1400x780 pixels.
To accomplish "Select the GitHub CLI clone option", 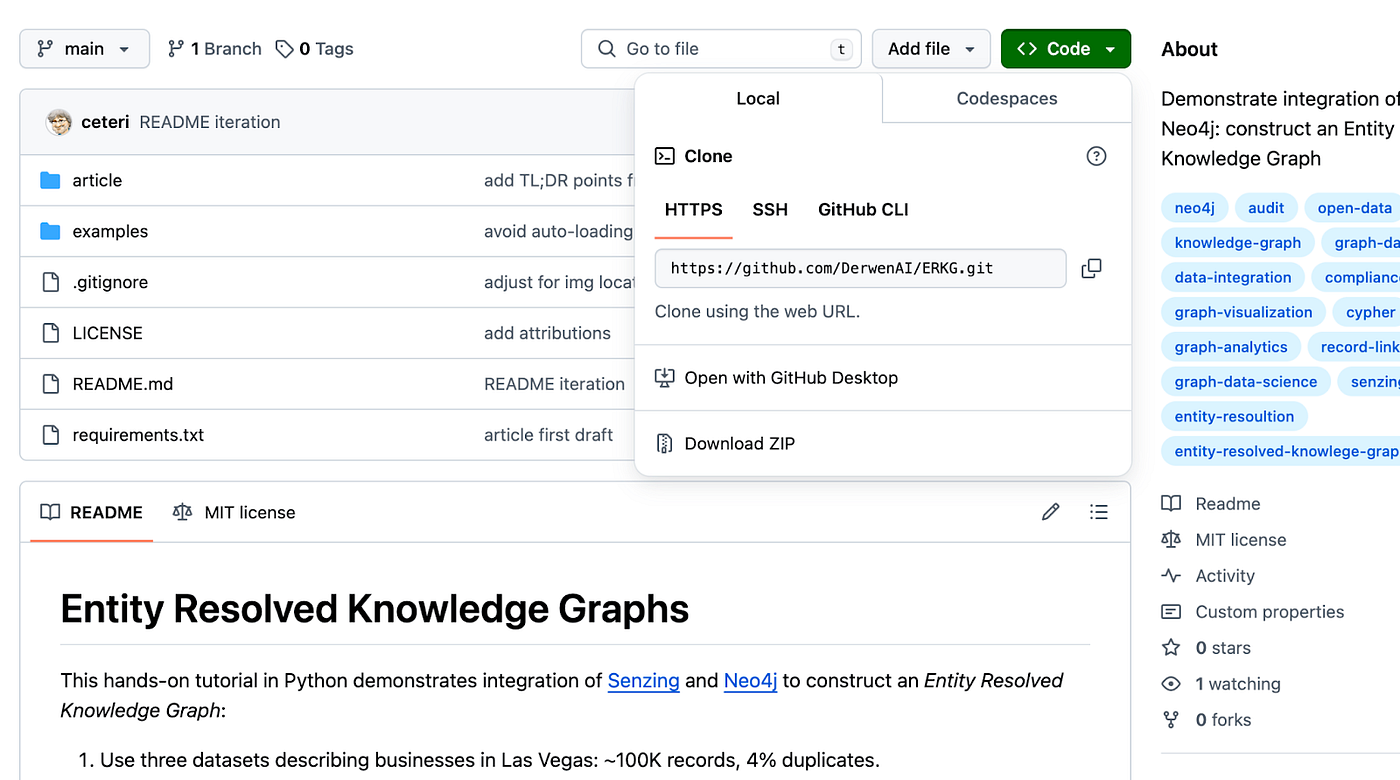I will tap(863, 210).
